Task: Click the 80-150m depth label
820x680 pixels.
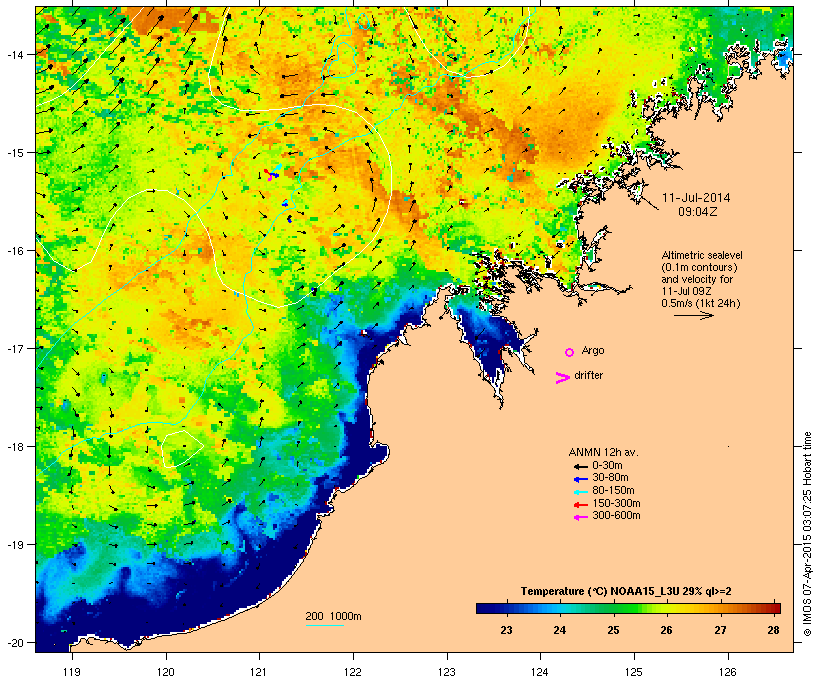Action: tap(613, 491)
